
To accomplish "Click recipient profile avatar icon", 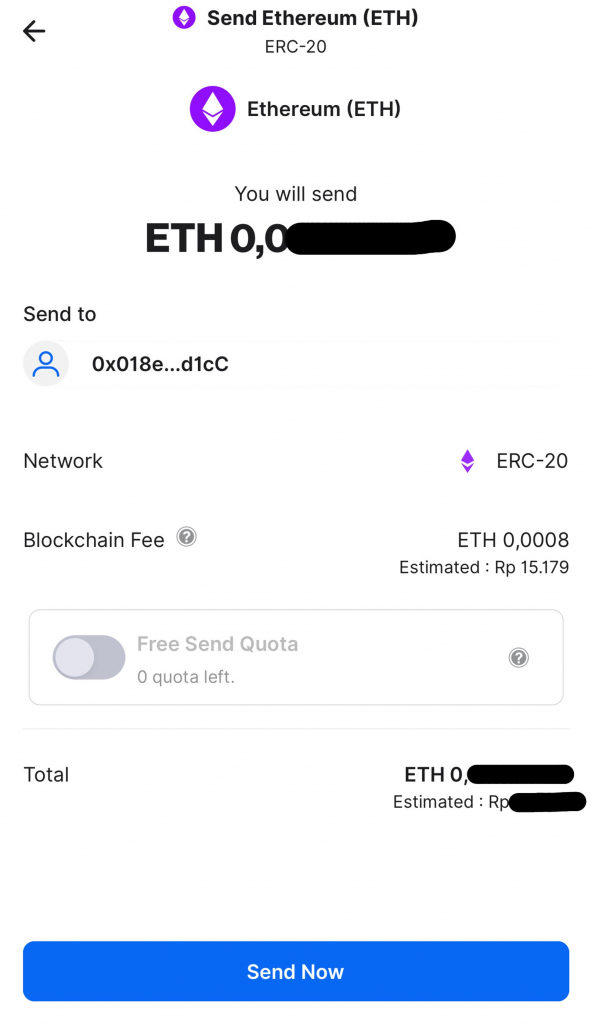I will point(46,363).
